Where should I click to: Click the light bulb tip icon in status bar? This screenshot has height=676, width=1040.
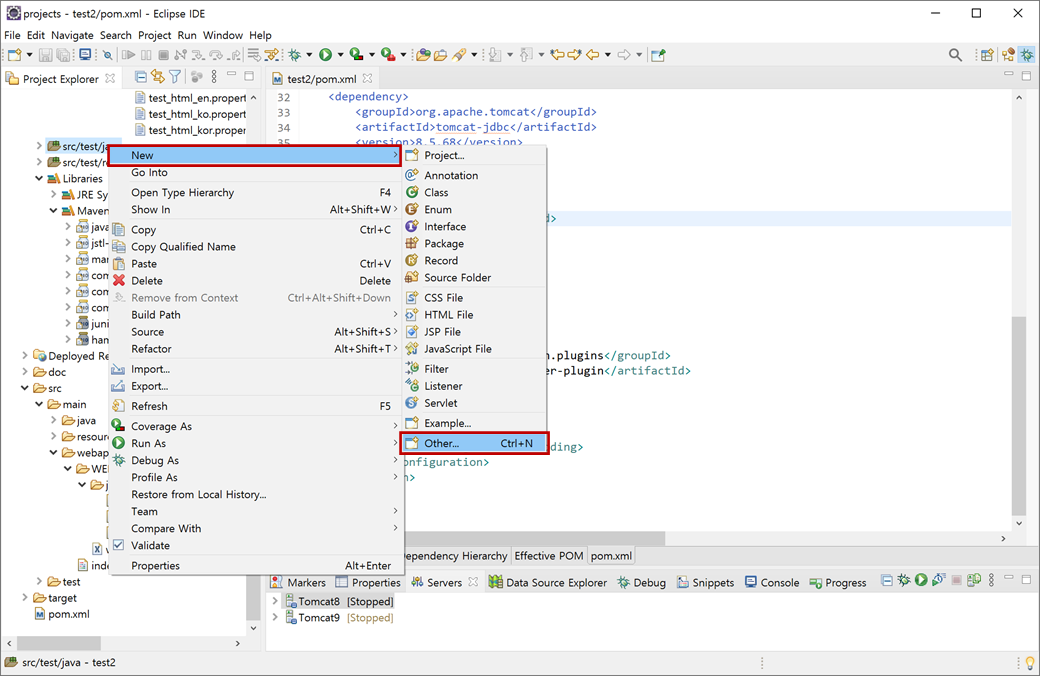point(1029,662)
